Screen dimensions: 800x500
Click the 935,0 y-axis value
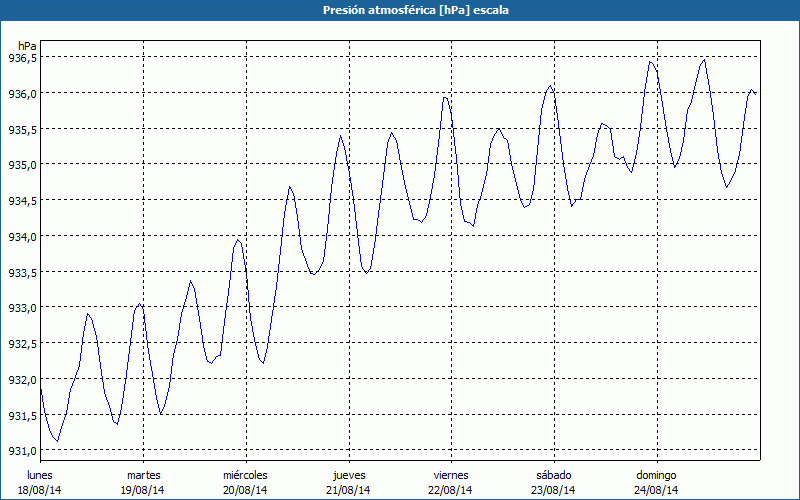click(23, 165)
